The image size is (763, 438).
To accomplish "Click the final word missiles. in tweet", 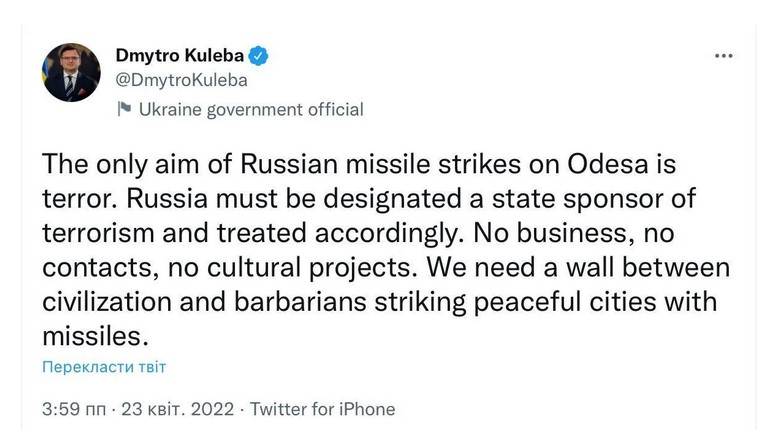I will 90,336.
